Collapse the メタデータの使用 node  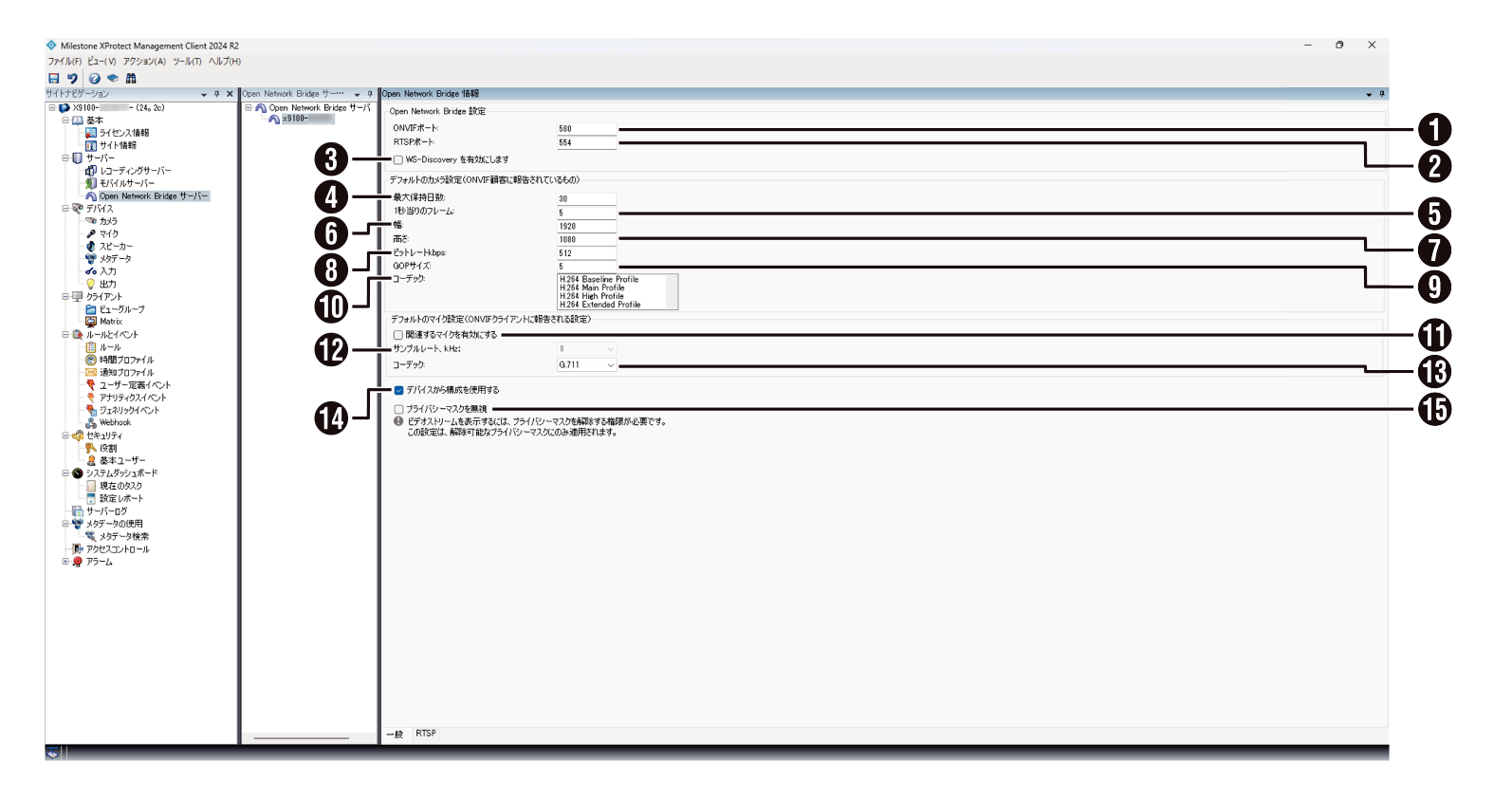pyautogui.click(x=65, y=523)
